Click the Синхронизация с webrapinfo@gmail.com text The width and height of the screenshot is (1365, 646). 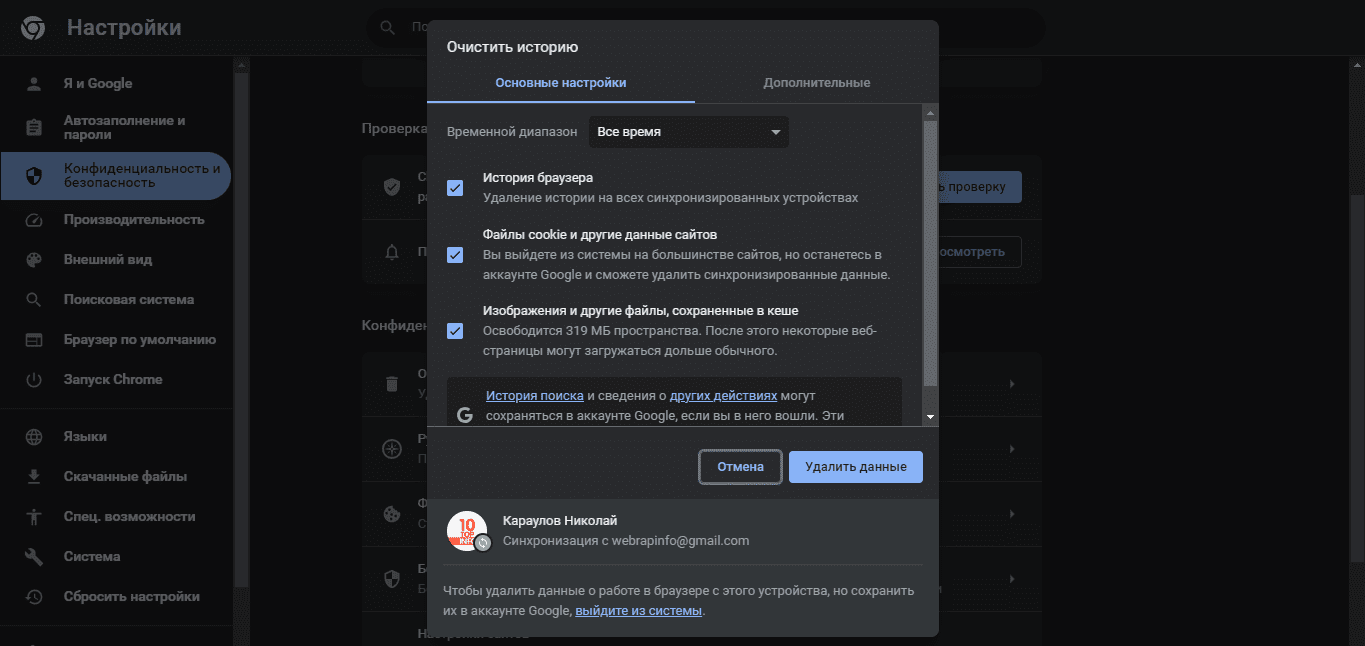click(x=626, y=541)
